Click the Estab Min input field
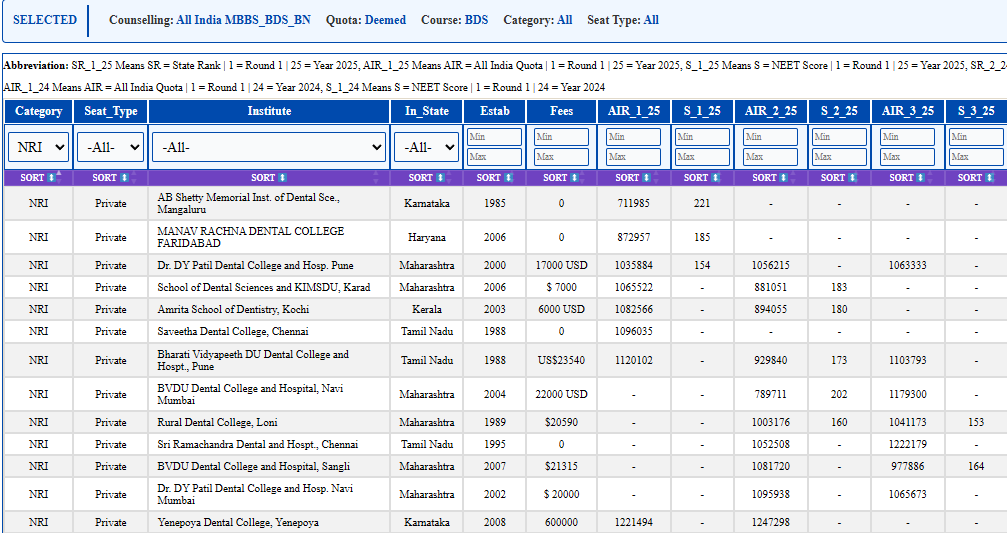Screen dimensions: 1007x533 coord(495,137)
